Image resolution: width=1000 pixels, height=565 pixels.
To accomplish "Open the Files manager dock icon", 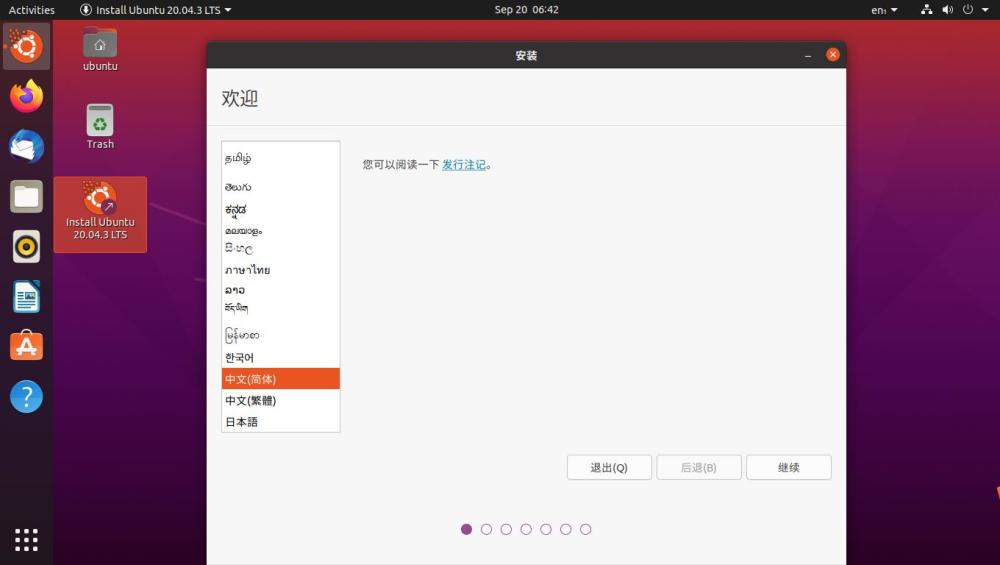I will [26, 196].
